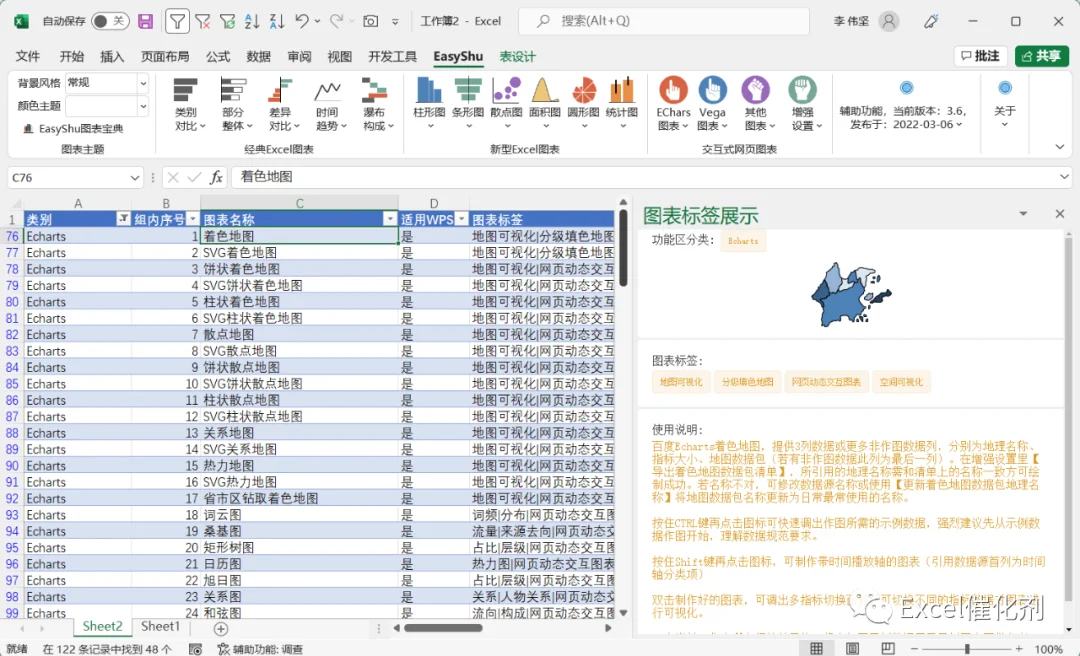
Task: Click the 共享 share button
Action: (x=1041, y=56)
